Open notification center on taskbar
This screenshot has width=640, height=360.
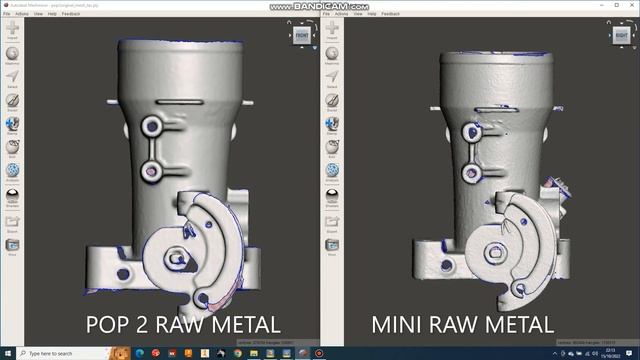[629, 353]
